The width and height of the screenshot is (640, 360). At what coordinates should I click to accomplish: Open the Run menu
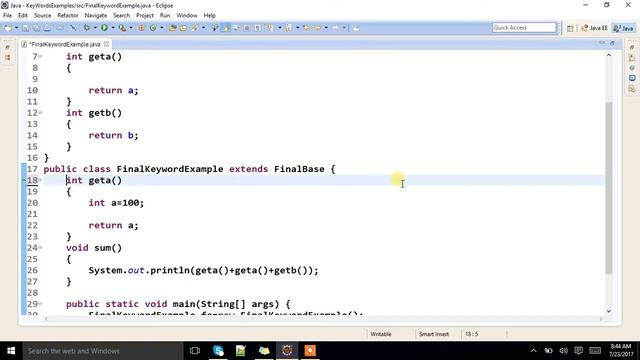pos(165,15)
